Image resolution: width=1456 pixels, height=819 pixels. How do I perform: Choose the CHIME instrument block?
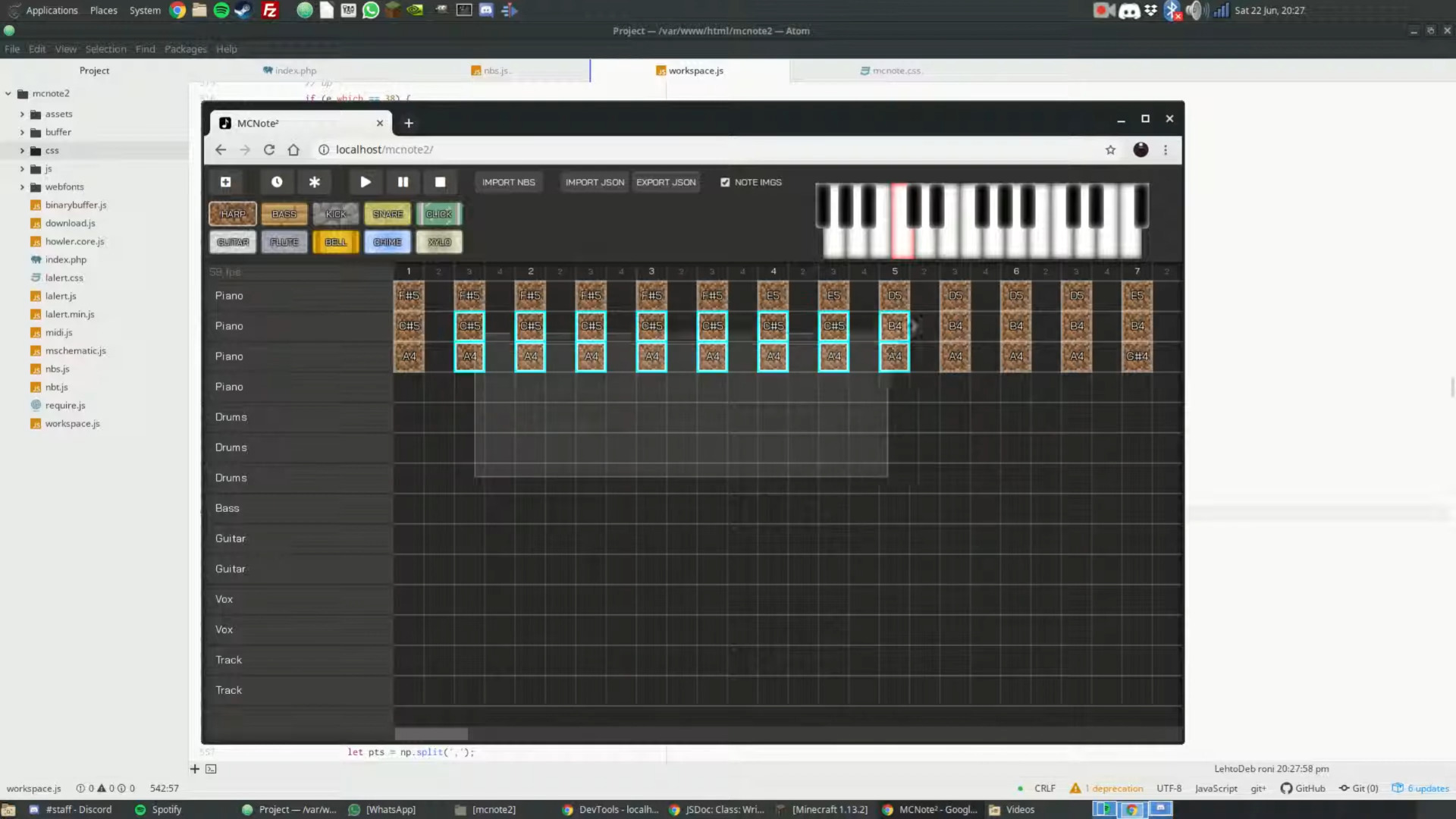388,242
